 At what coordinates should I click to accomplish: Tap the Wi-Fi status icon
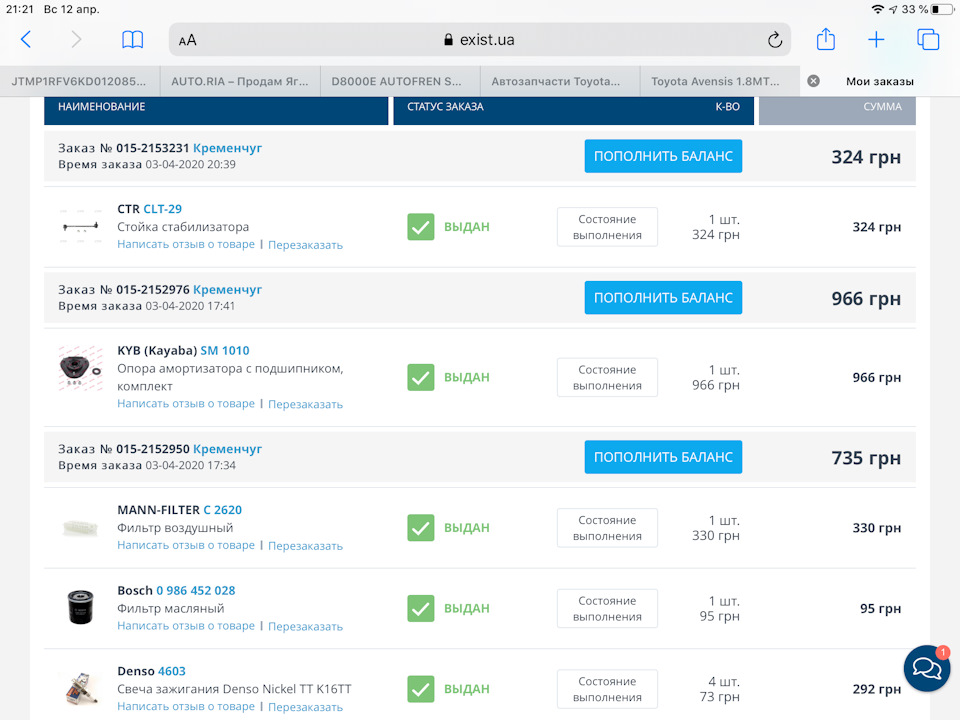(x=877, y=9)
